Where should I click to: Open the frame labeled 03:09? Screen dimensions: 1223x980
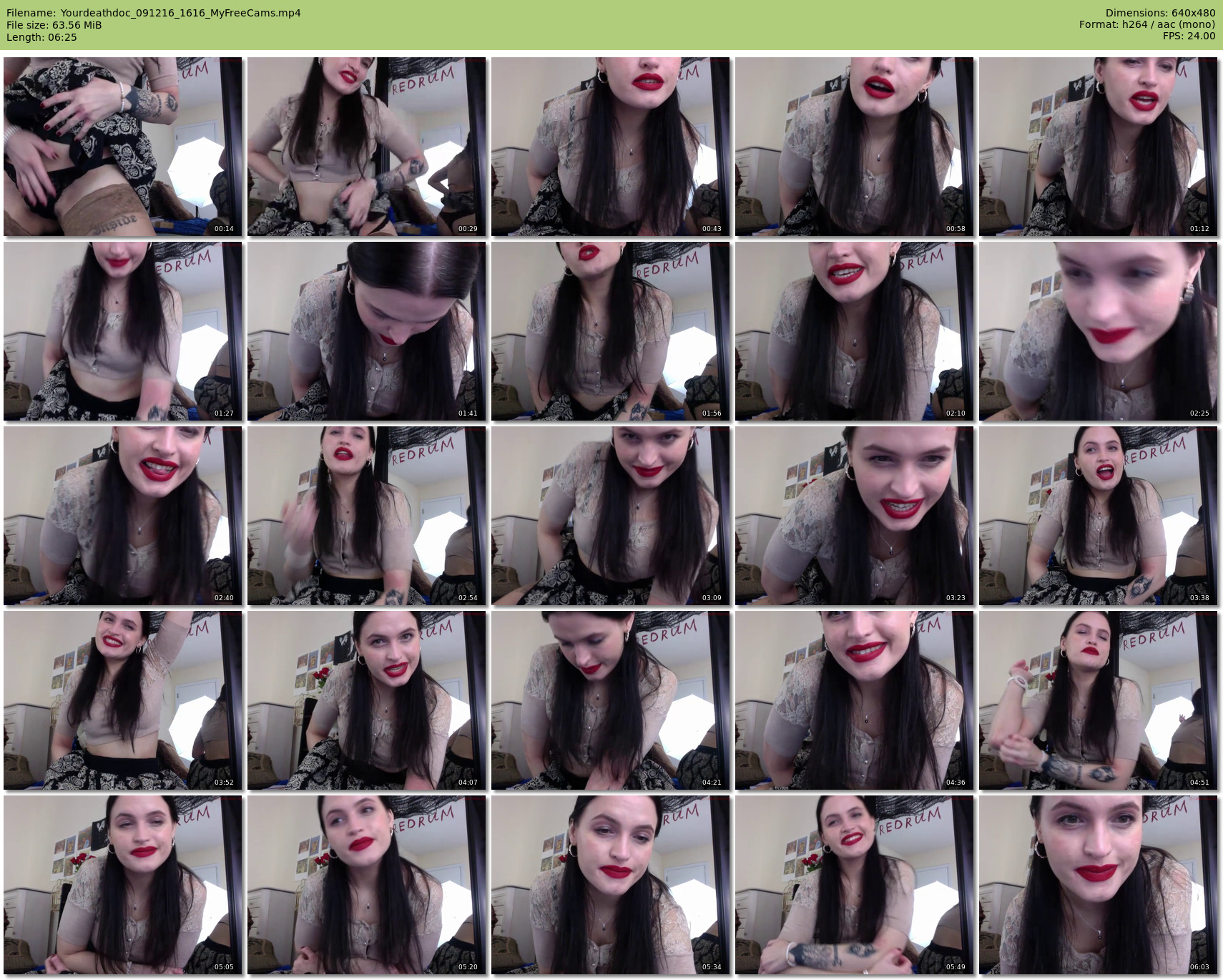click(x=610, y=516)
